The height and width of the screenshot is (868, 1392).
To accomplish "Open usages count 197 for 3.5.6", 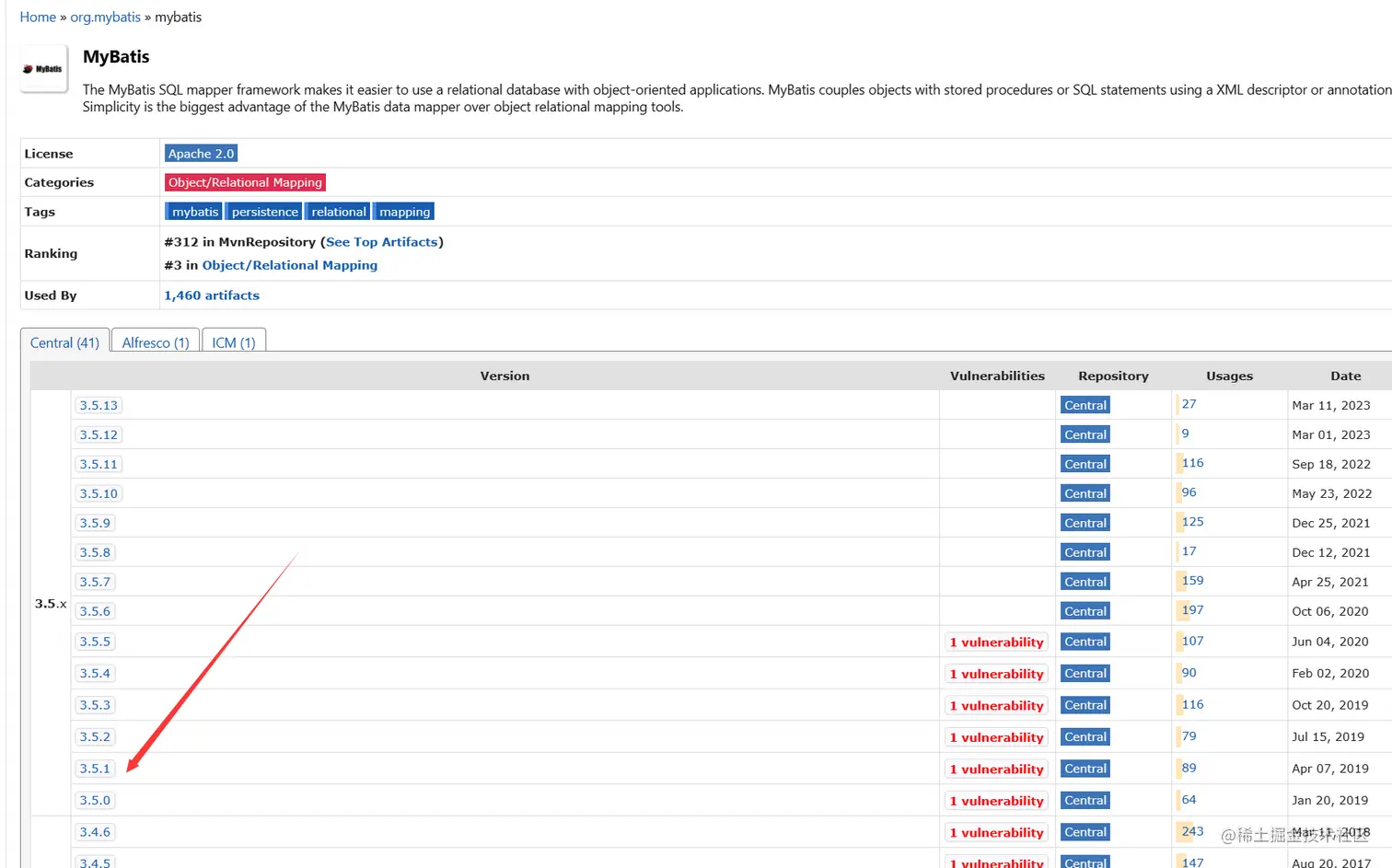I will 1192,610.
